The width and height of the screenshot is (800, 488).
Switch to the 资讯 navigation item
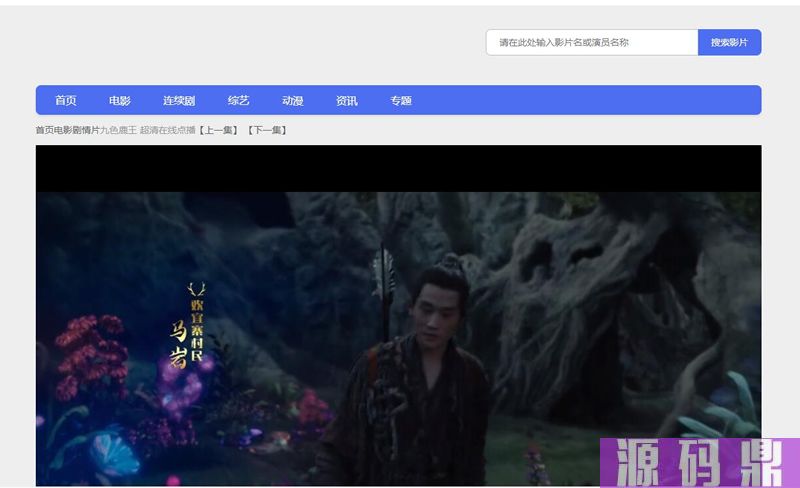click(347, 101)
